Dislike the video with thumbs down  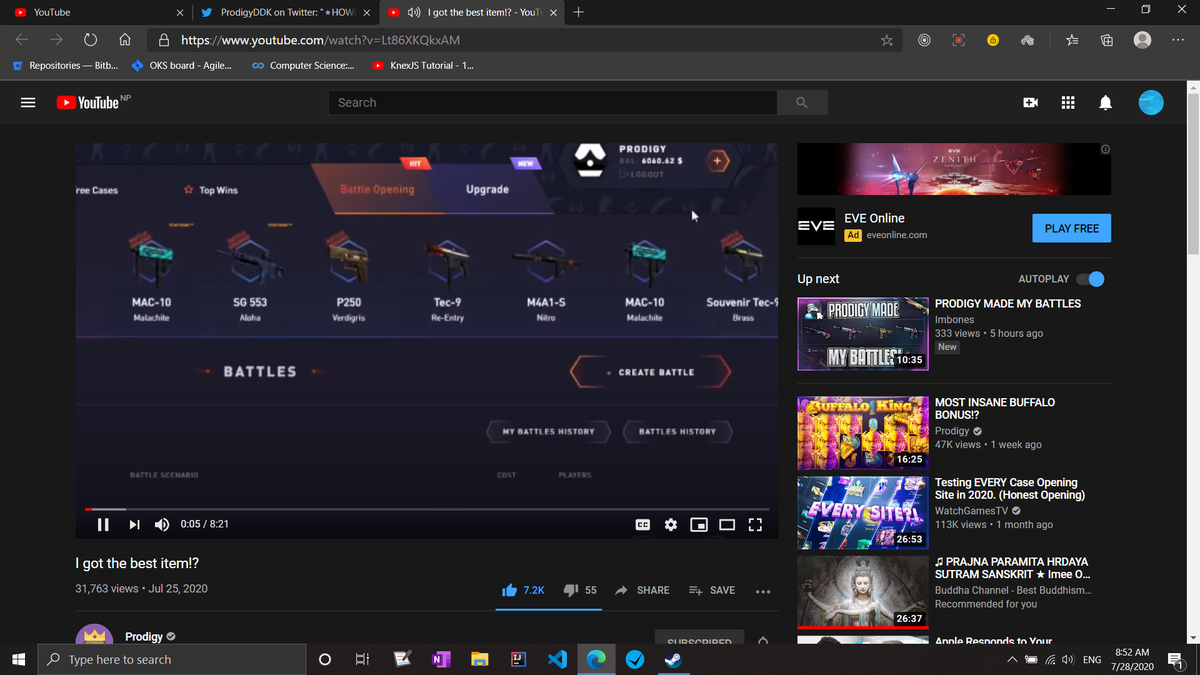coord(581,590)
